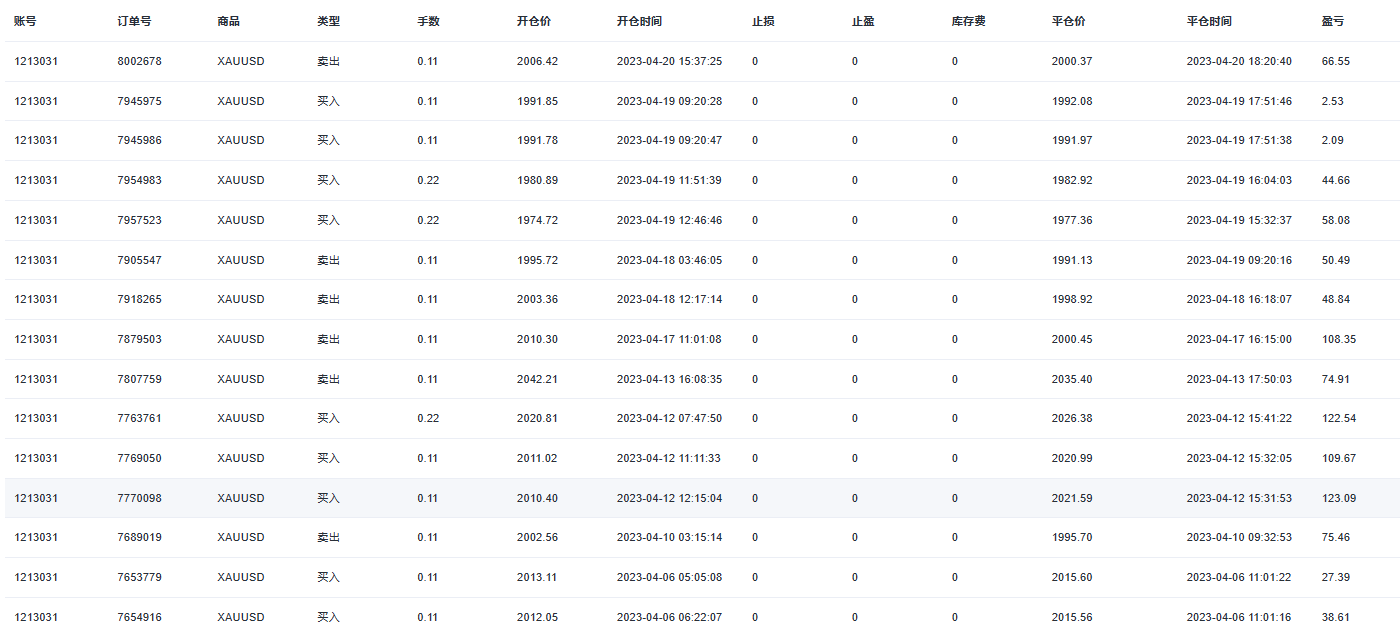Click the 账号 column header
Viewport: 1400px width, 633px height.
(x=25, y=21)
